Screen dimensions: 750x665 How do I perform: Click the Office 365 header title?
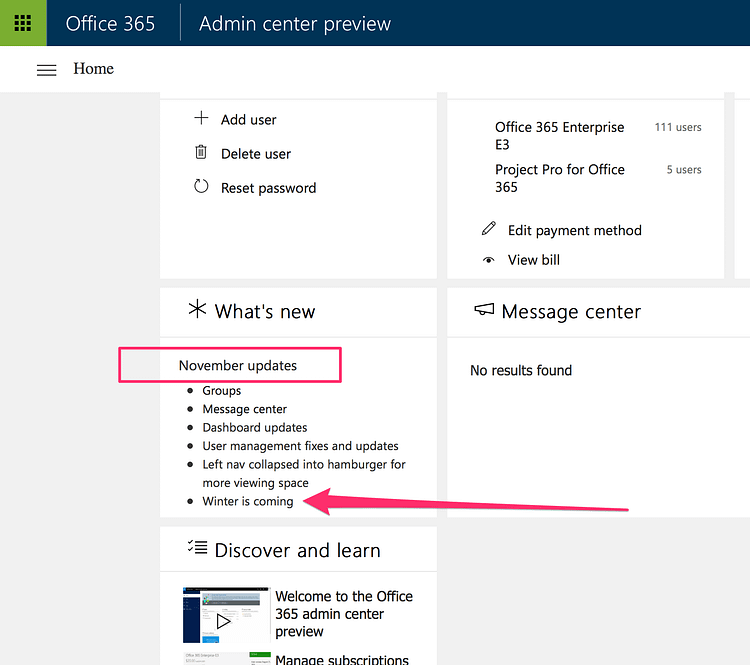(110, 23)
